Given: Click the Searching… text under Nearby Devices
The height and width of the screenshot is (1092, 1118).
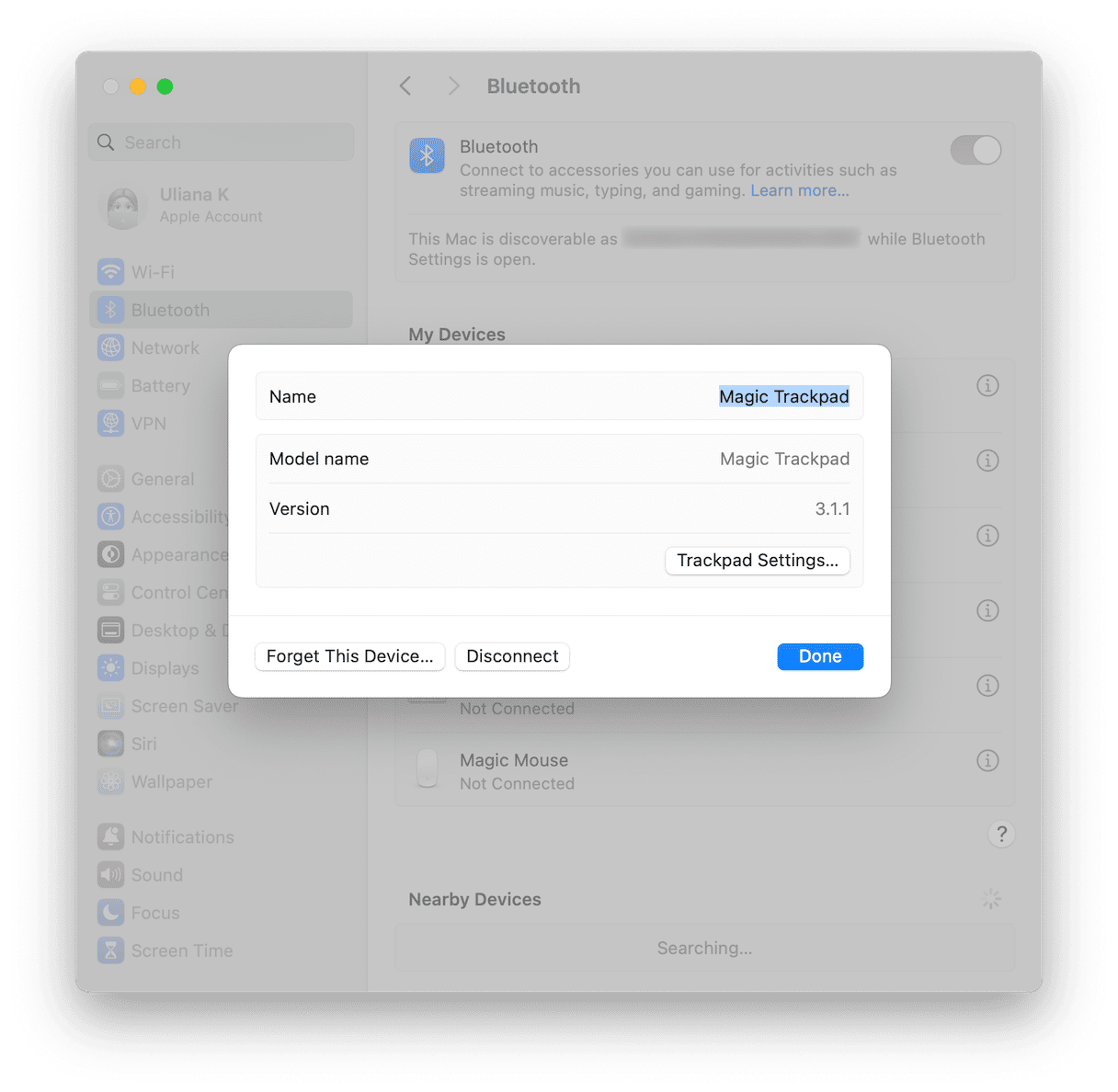Looking at the screenshot, I should 704,948.
